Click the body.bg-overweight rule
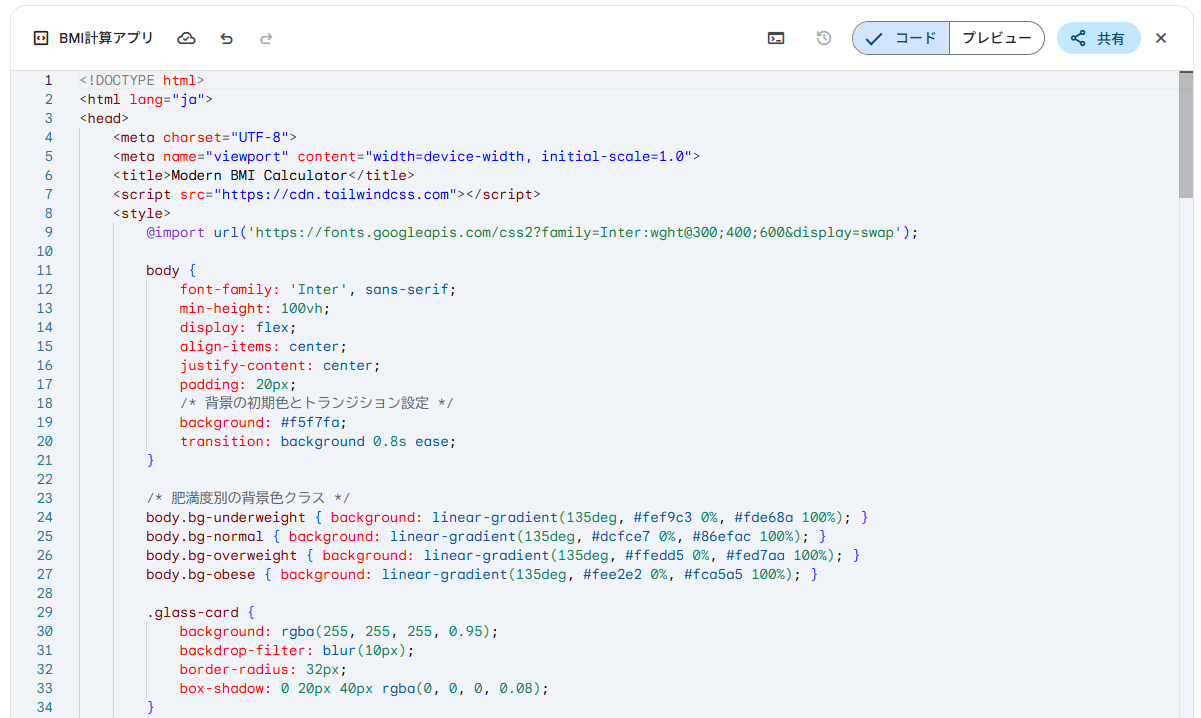 503,555
